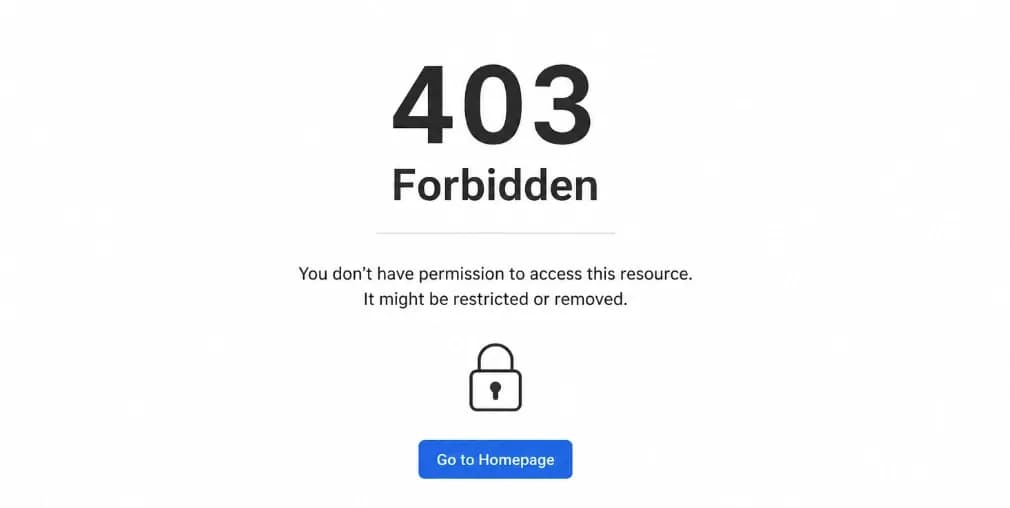Click the word Homepage on blue button
Viewport: 1010px width, 508px height.
[x=516, y=460]
